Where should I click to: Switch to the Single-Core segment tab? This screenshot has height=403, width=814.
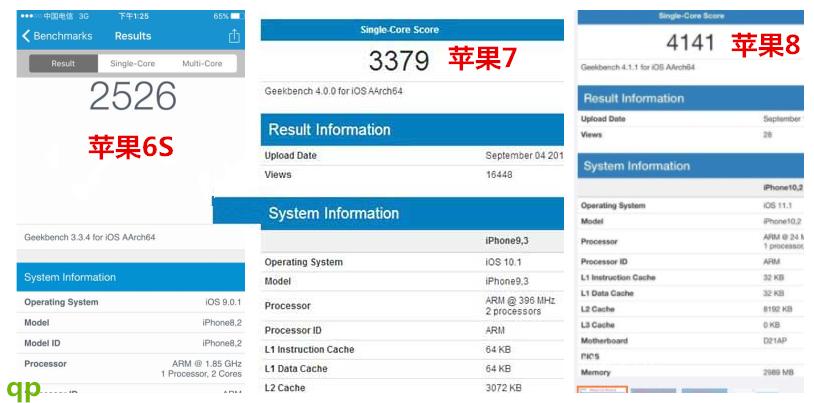coord(132,63)
